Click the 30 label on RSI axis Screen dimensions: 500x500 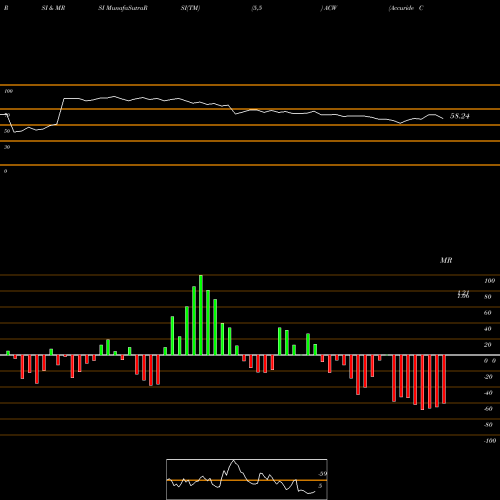click(7, 147)
